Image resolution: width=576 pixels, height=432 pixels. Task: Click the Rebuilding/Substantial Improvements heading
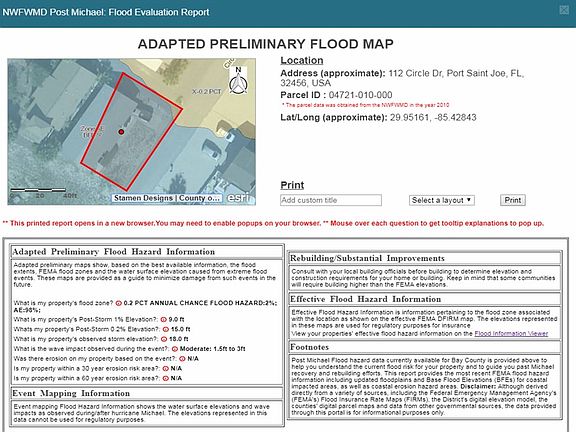pyautogui.click(x=367, y=258)
